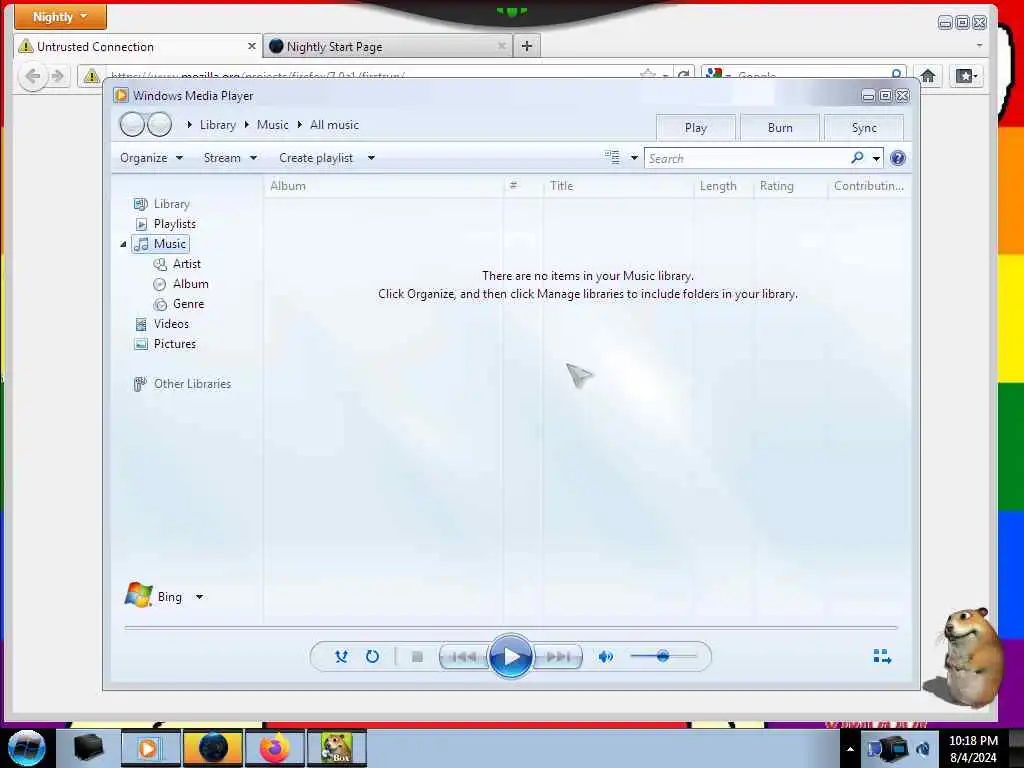The image size is (1024, 768).
Task: Show hidden system tray icons
Action: point(850,749)
